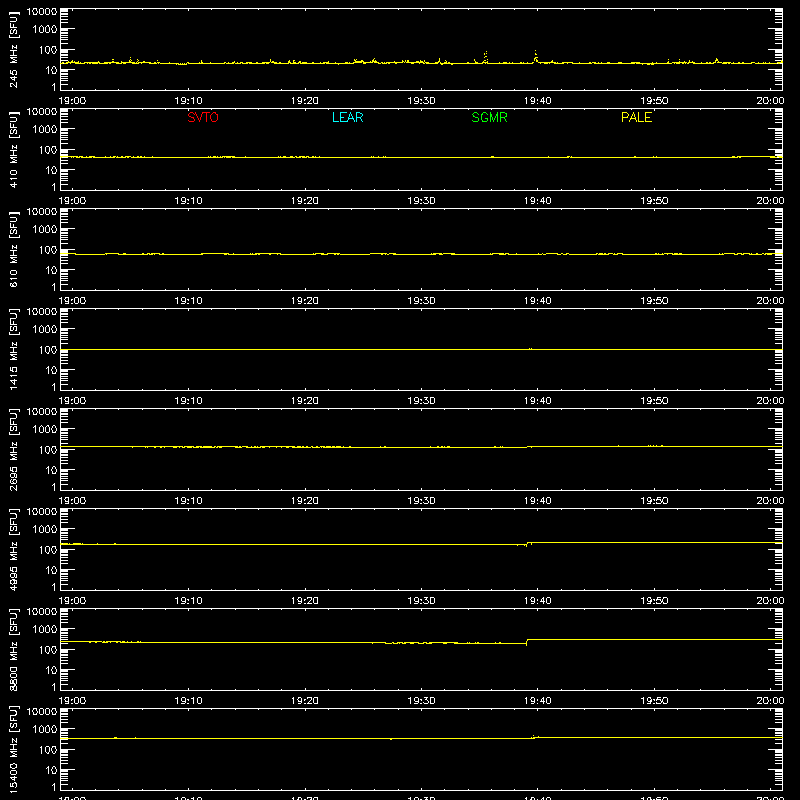Click the 100 y-axis label of 410 MHz plot
This screenshot has width=800, height=800.
coord(48,149)
